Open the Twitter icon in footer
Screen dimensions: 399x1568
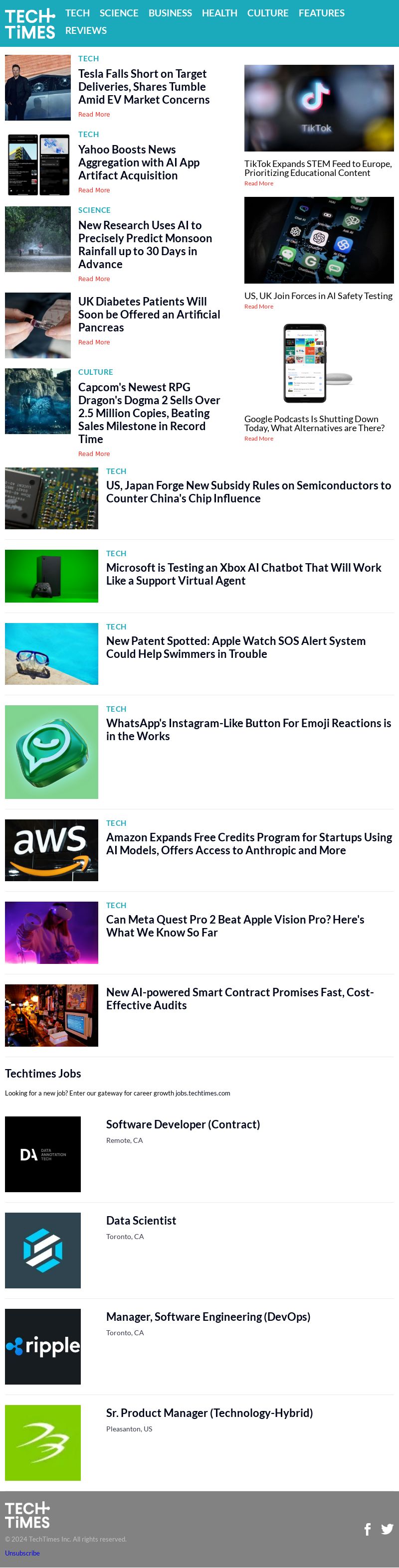pos(387,1529)
